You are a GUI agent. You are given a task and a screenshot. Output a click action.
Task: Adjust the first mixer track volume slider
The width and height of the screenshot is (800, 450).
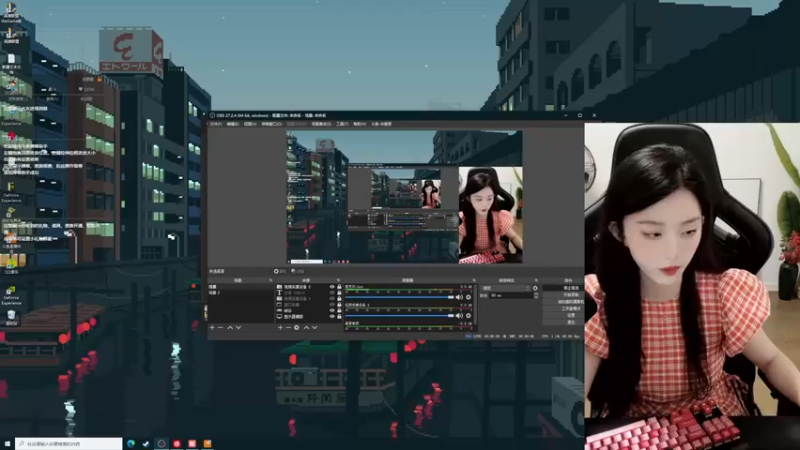click(399, 297)
